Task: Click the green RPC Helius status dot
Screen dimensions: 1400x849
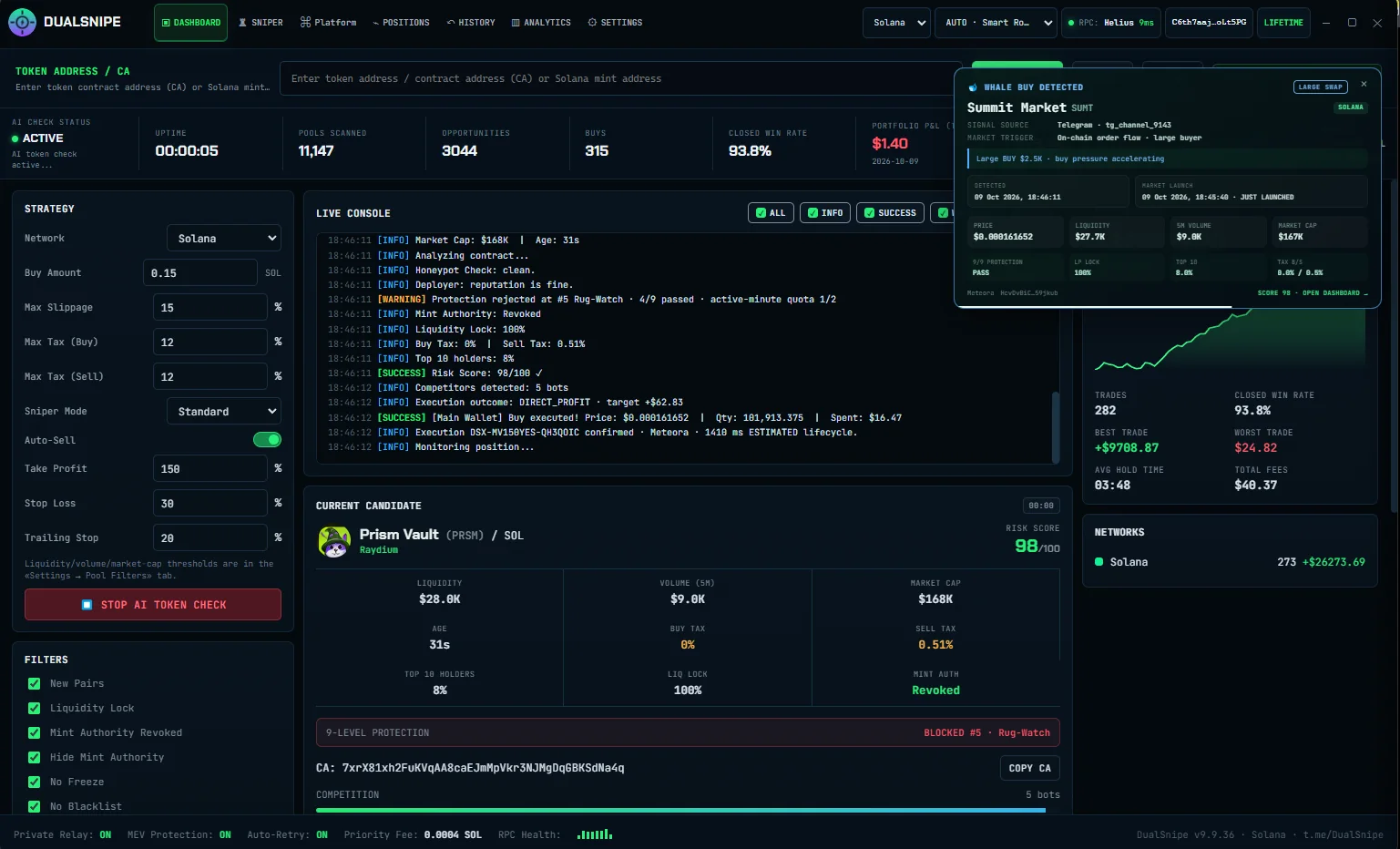Action: pos(1071,23)
